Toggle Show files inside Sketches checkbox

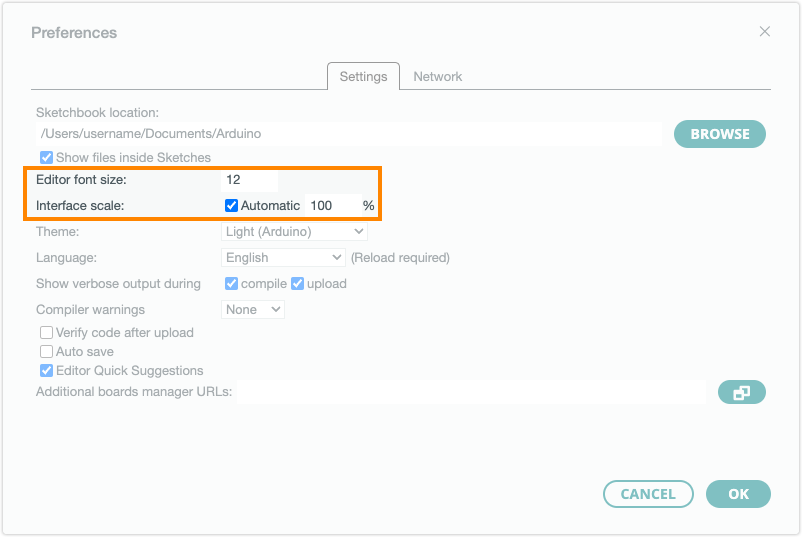pyautogui.click(x=46, y=157)
